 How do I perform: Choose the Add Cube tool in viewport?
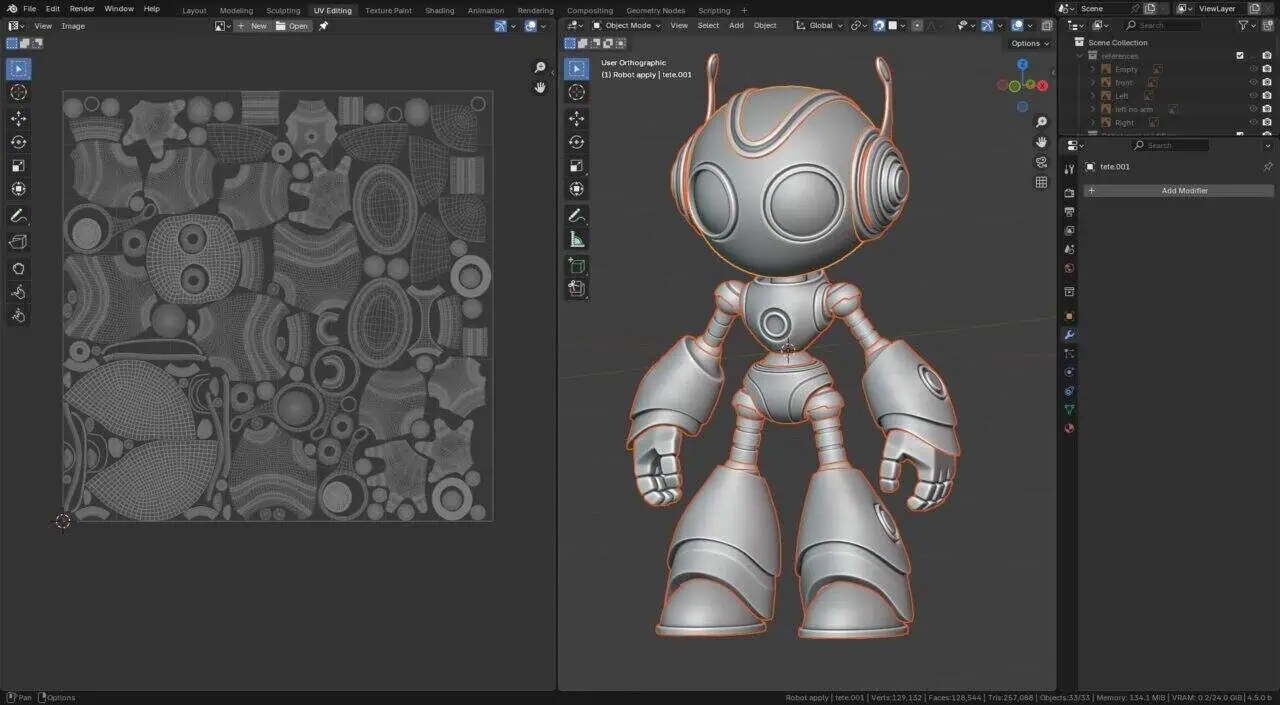click(577, 266)
